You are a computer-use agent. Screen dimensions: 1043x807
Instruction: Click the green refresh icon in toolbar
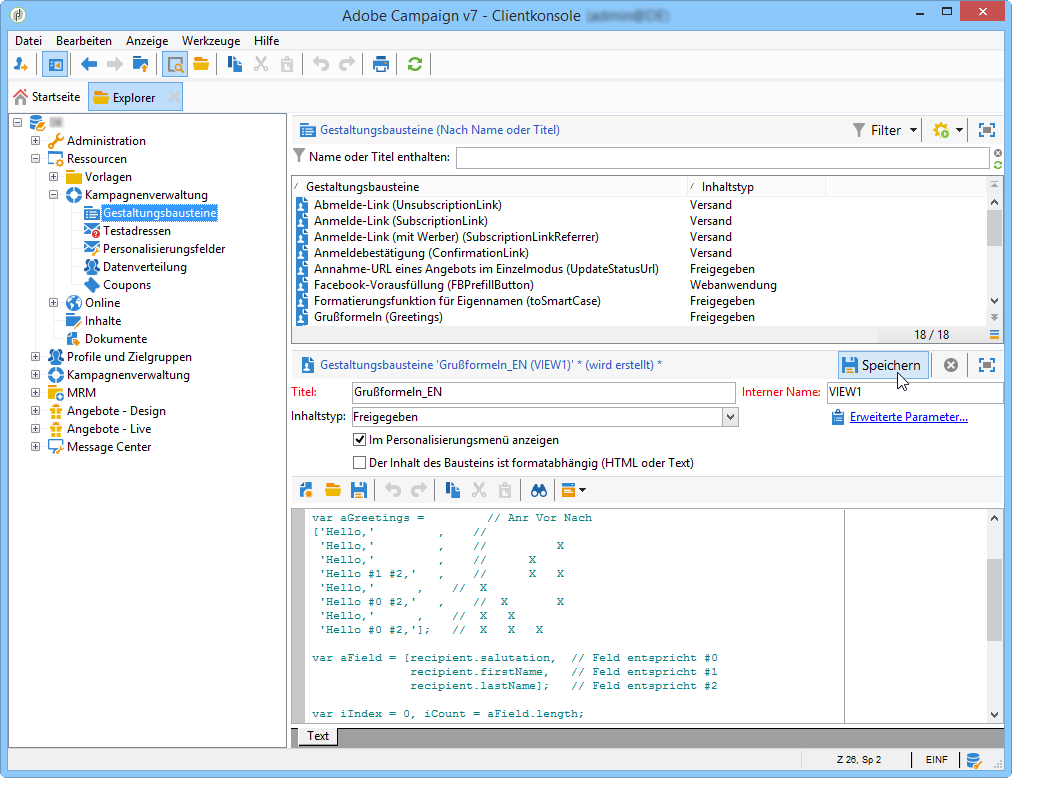[x=414, y=64]
